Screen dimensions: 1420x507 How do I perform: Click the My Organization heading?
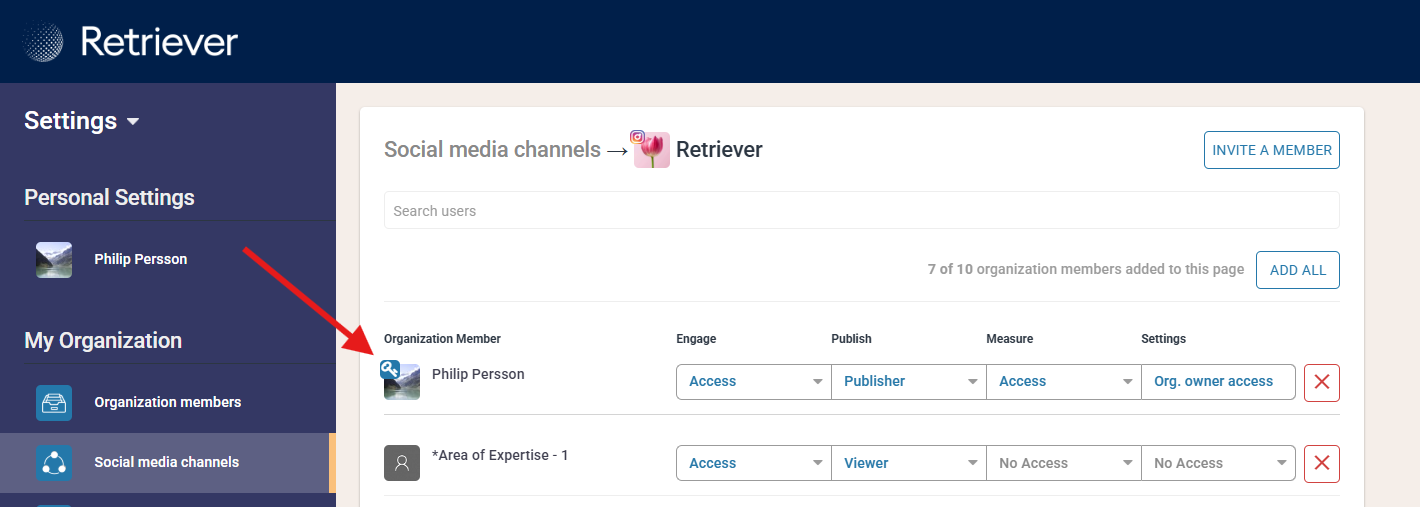pos(103,341)
